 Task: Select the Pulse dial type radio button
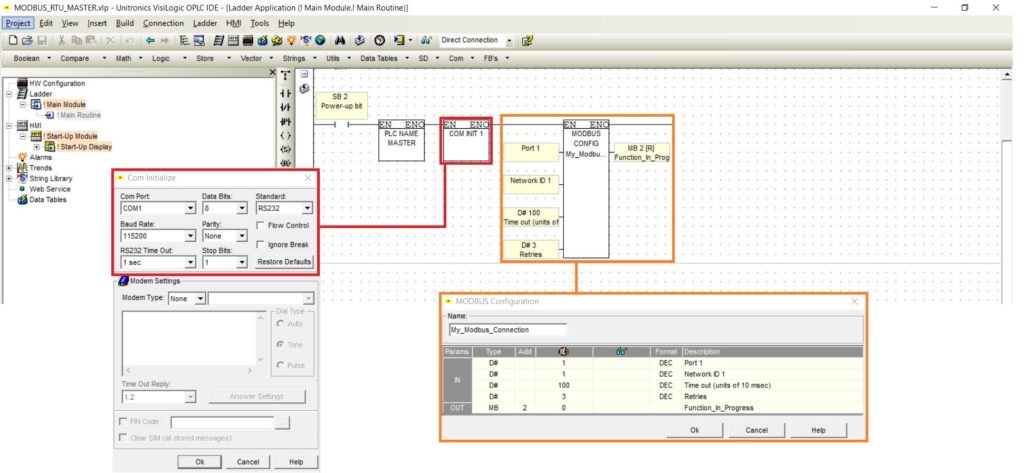point(280,365)
